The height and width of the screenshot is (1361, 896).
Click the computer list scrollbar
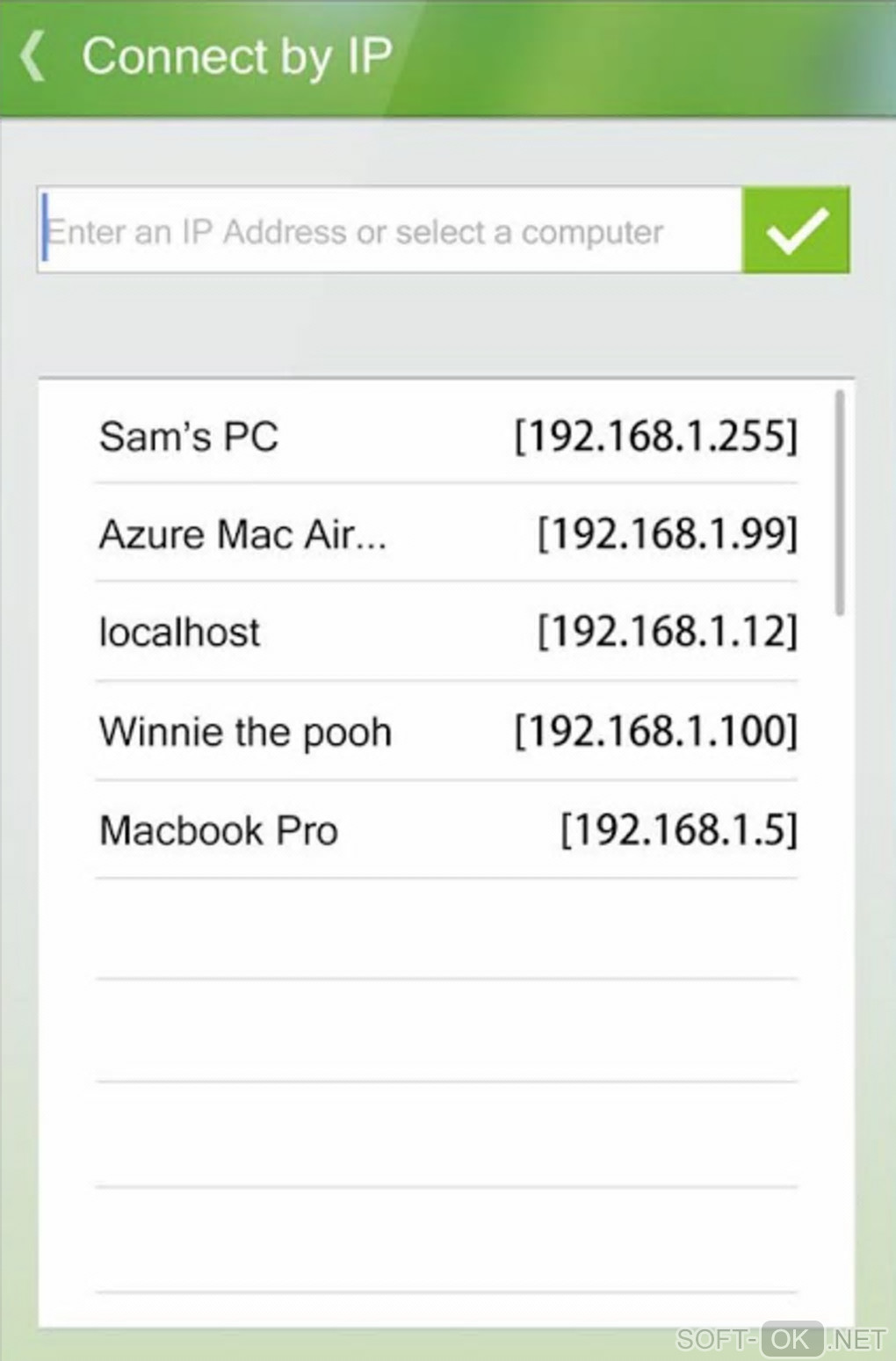[x=841, y=503]
